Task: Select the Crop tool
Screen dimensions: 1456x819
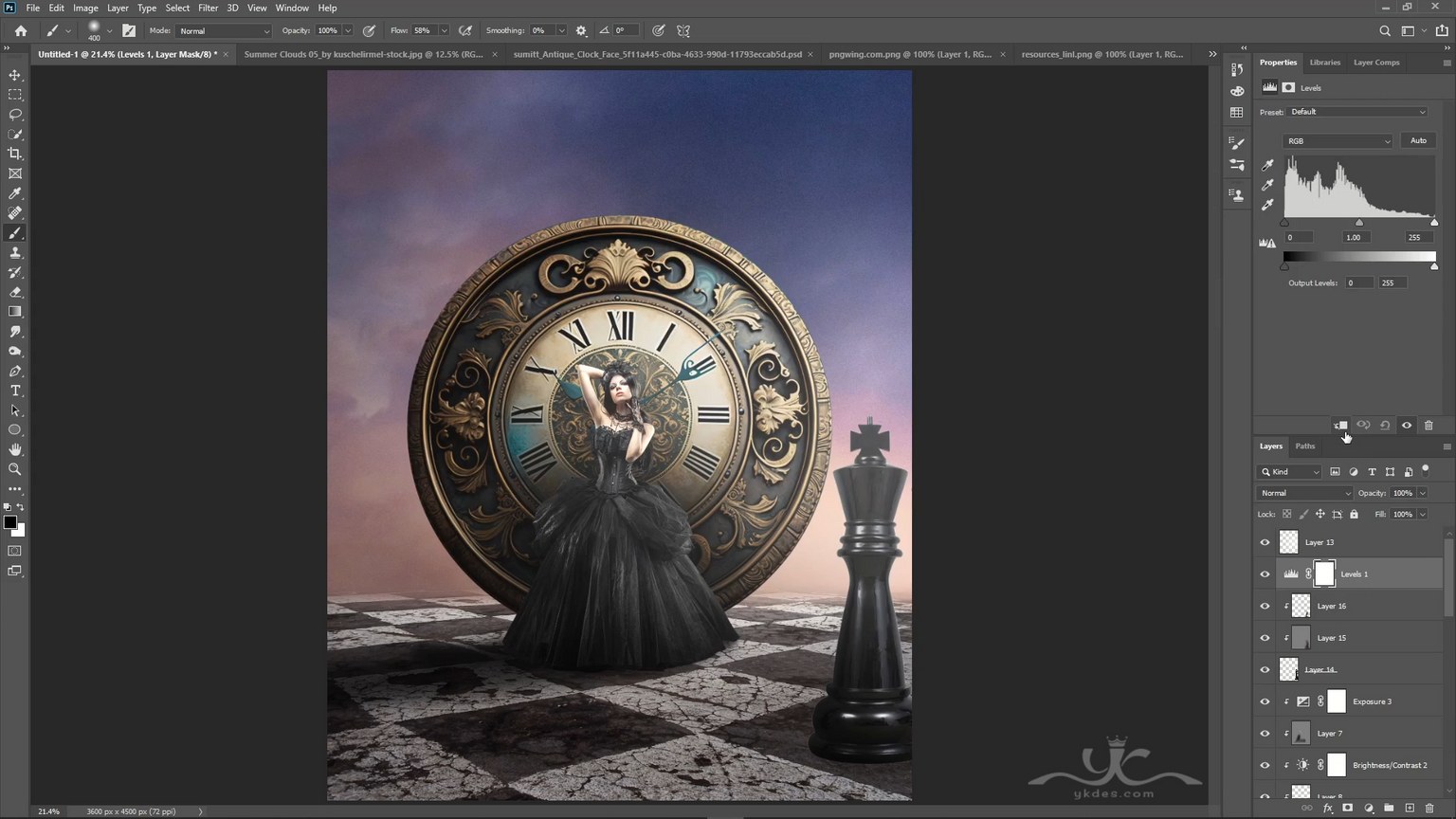Action: coord(15,154)
